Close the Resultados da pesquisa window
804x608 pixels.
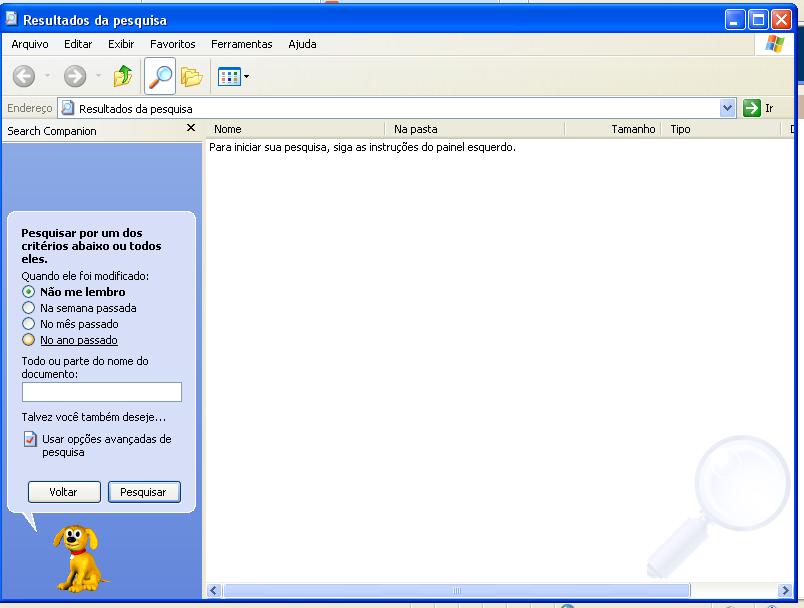tap(781, 21)
